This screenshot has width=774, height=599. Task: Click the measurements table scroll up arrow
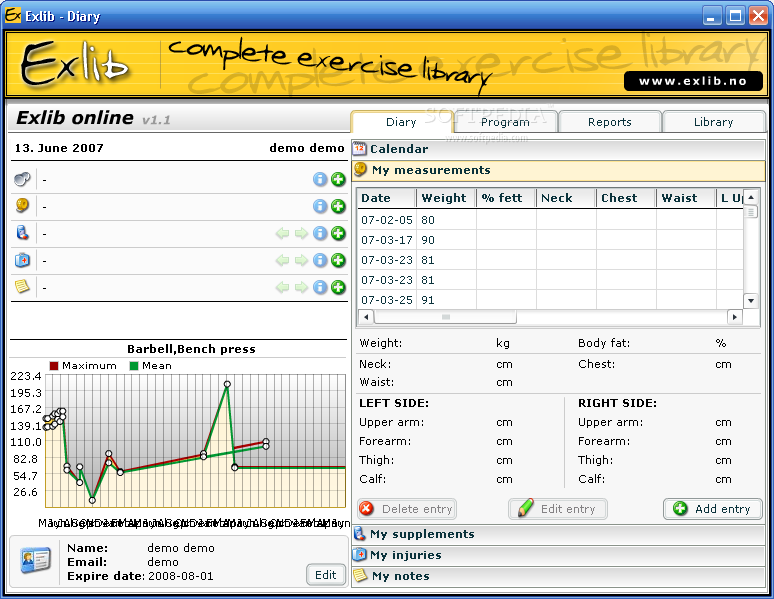point(751,198)
